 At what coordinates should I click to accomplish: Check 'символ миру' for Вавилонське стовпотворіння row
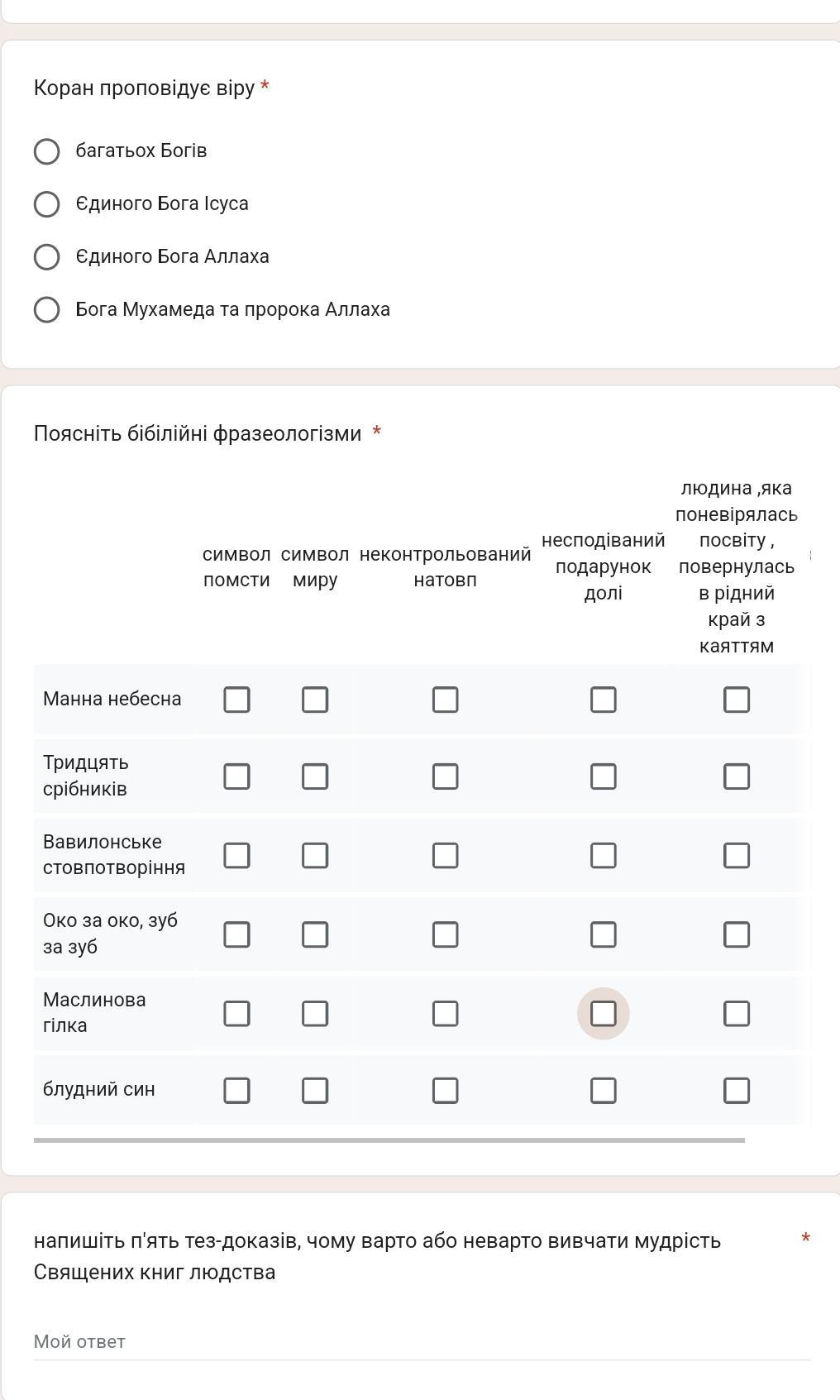(x=315, y=855)
